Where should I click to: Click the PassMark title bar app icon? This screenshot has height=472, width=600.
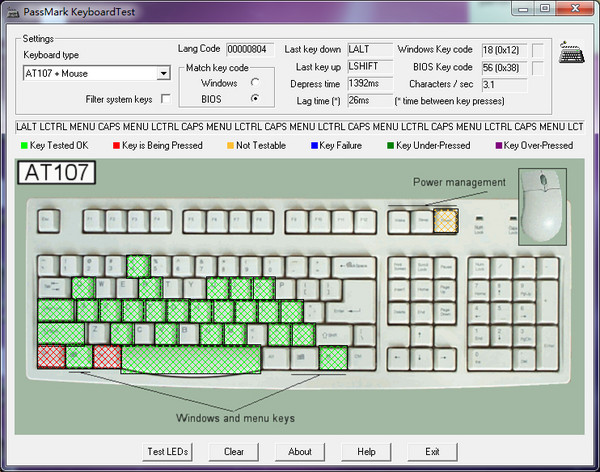(13, 12)
